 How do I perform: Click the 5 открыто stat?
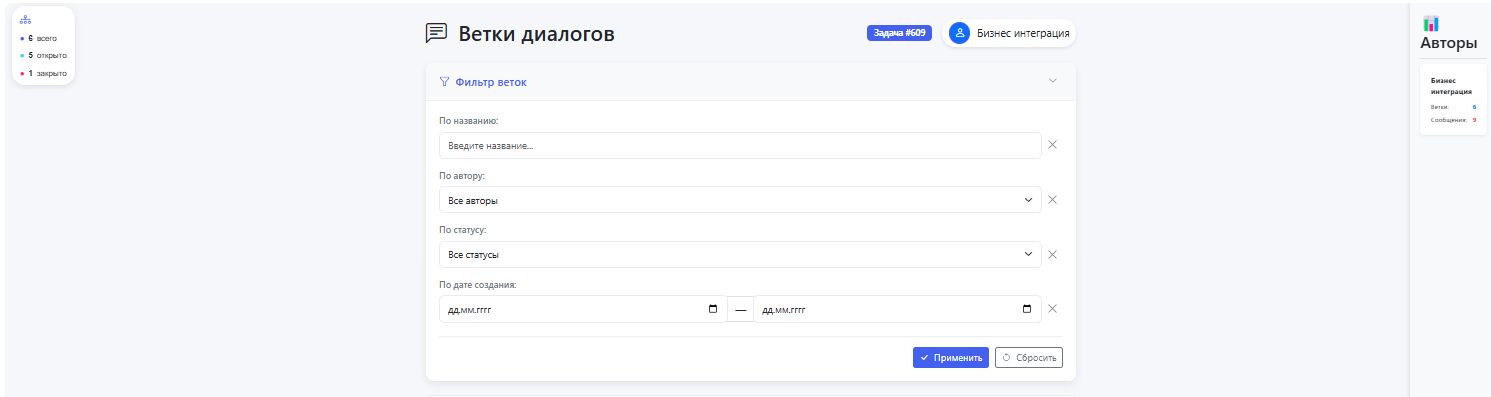(x=43, y=55)
